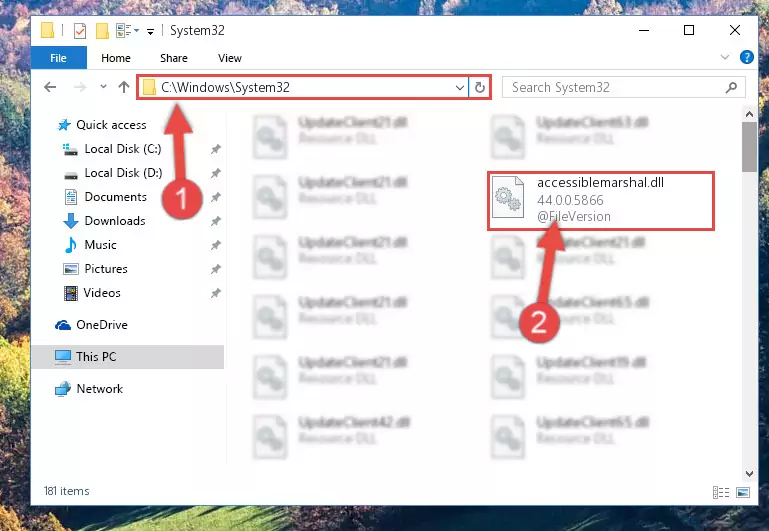
Task: Click the vertical scrollbar thumb
Action: click(x=749, y=147)
